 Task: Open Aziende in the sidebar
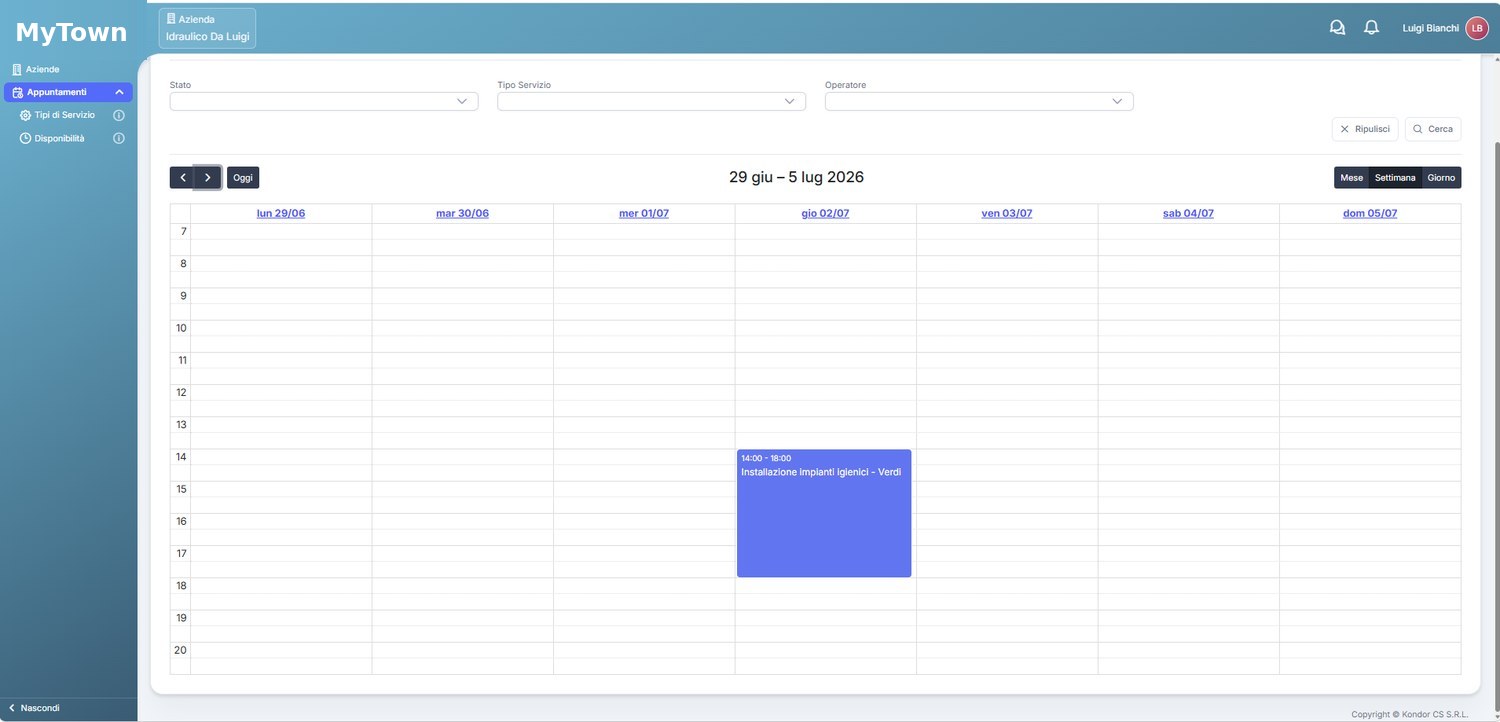[42, 70]
